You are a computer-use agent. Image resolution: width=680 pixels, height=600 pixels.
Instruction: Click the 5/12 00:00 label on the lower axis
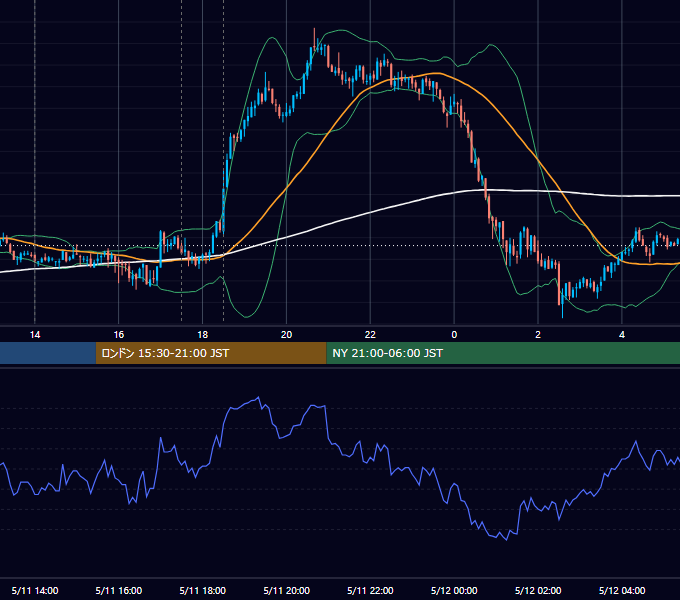[454, 590]
